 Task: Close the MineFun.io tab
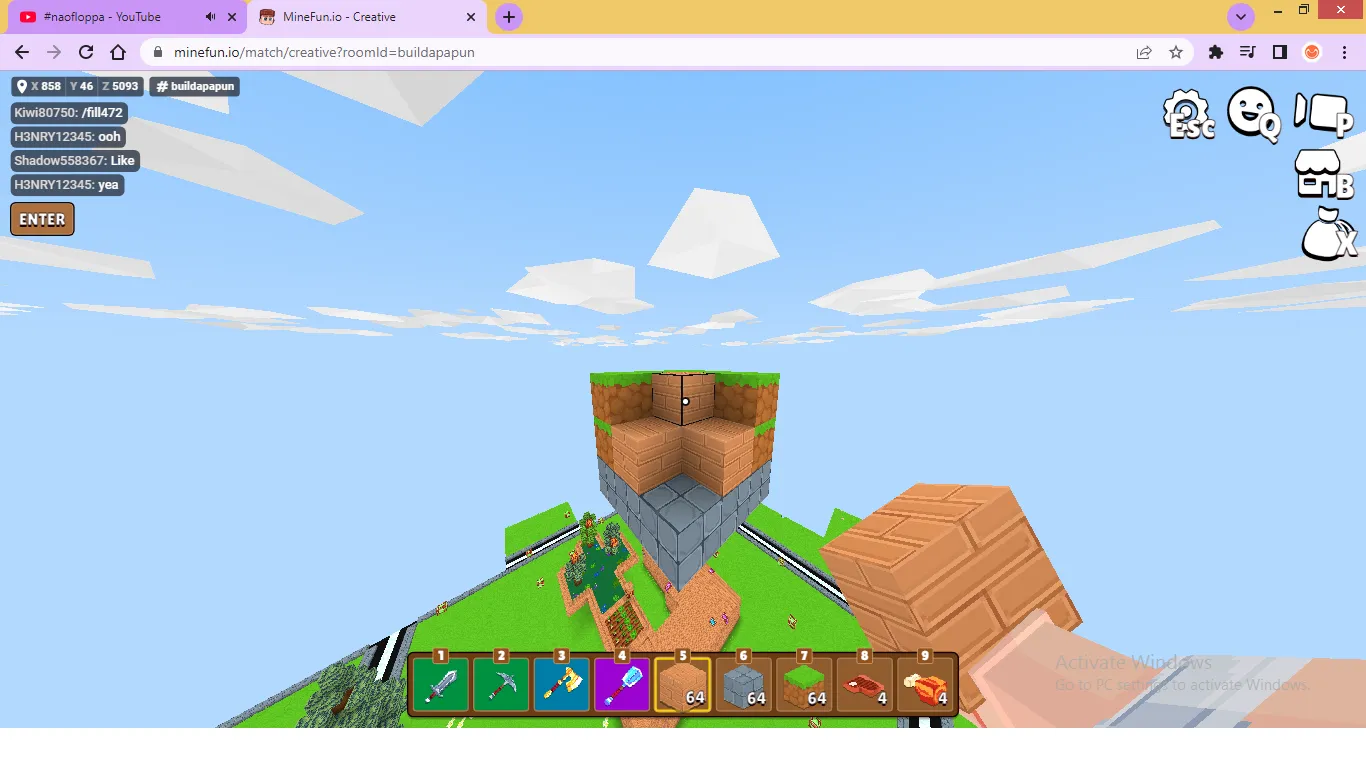click(470, 17)
